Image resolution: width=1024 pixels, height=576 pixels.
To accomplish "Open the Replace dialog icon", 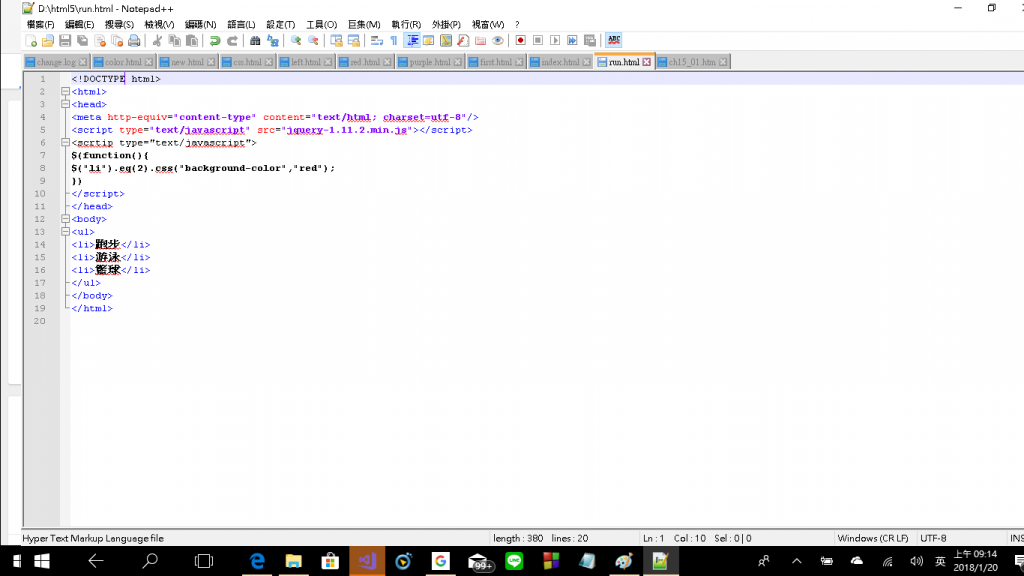I will coord(272,40).
